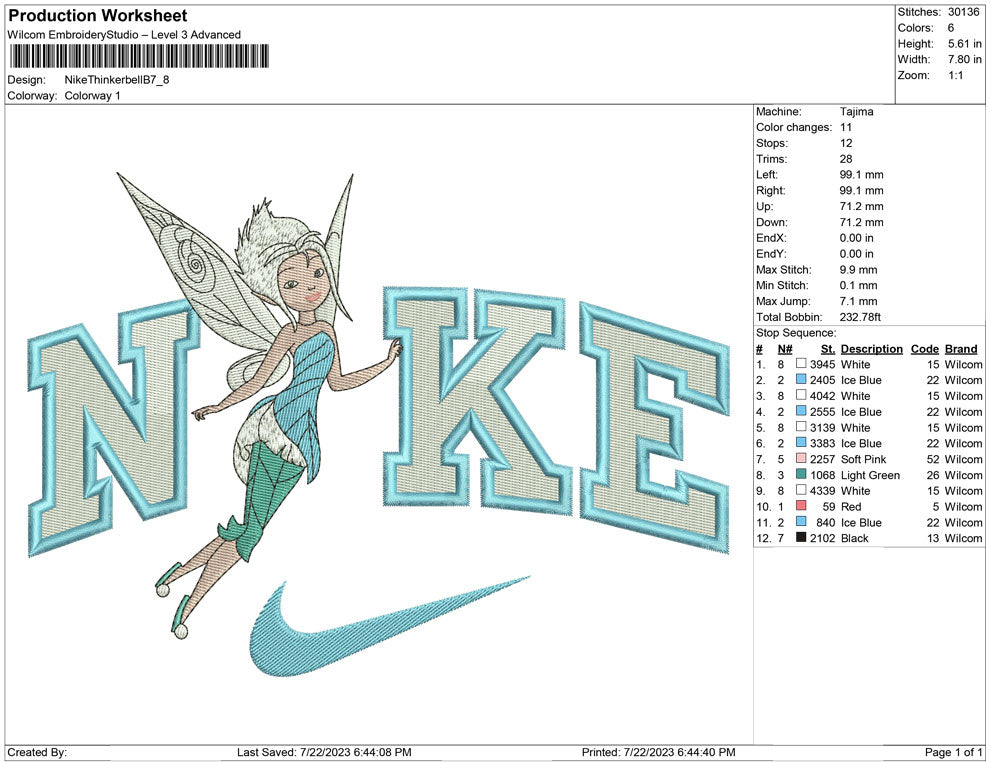This screenshot has width=990, height=762.
Task: Click the "Soft Pink" description text
Action: (x=863, y=459)
